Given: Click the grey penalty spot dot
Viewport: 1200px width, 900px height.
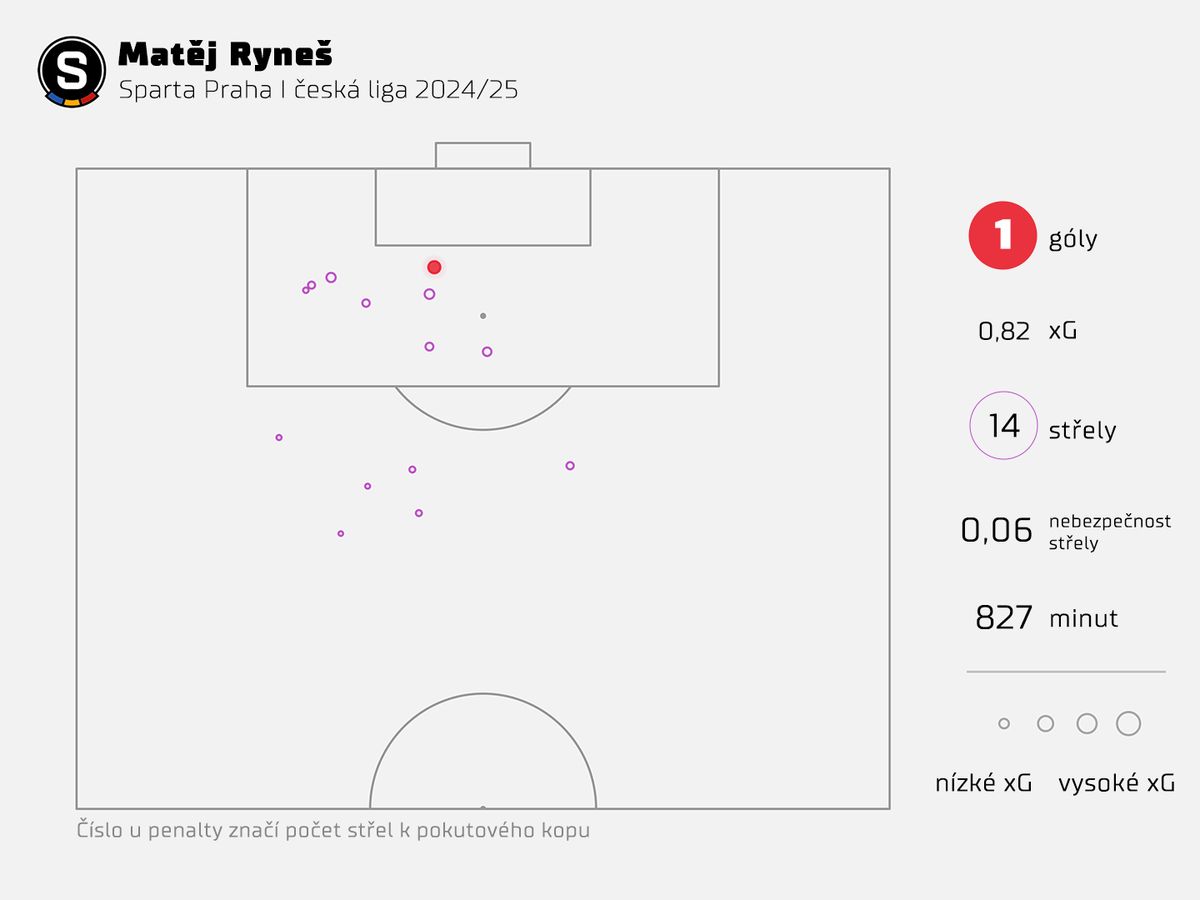Looking at the screenshot, I should coord(483,316).
